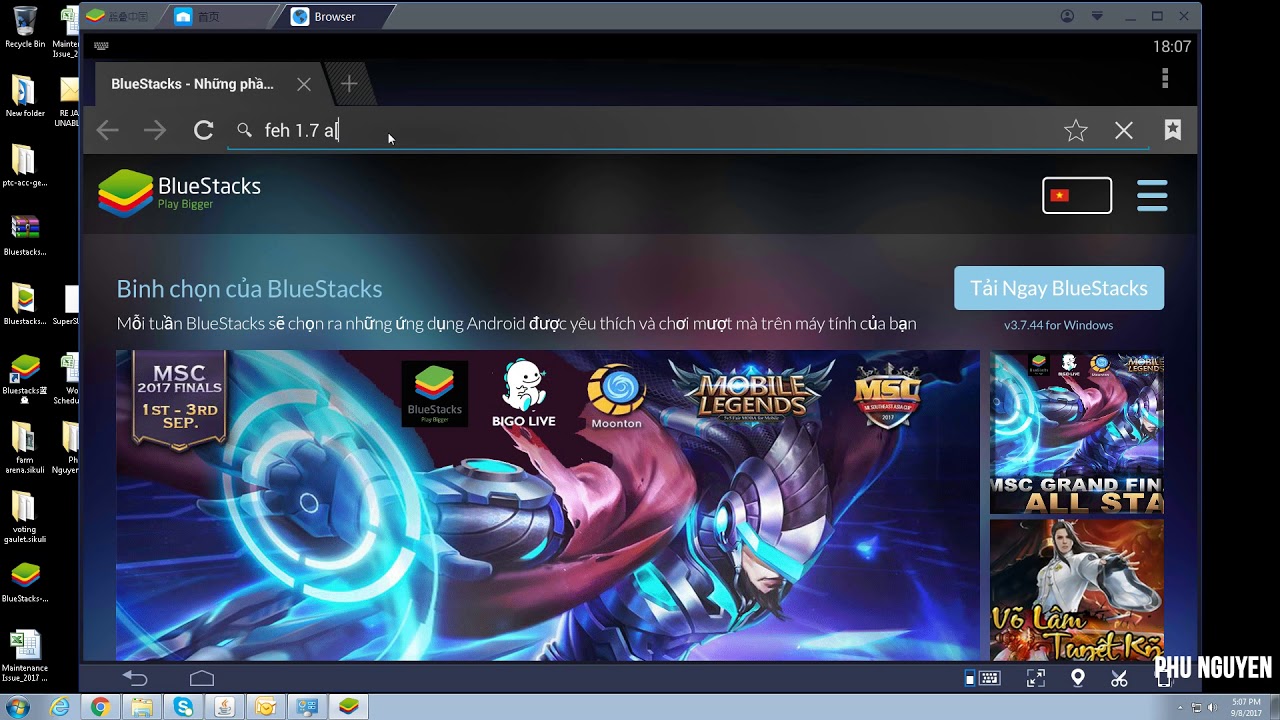Click the taskbar clock showing 5:07 PM
The image size is (1280, 720).
click(1246, 707)
